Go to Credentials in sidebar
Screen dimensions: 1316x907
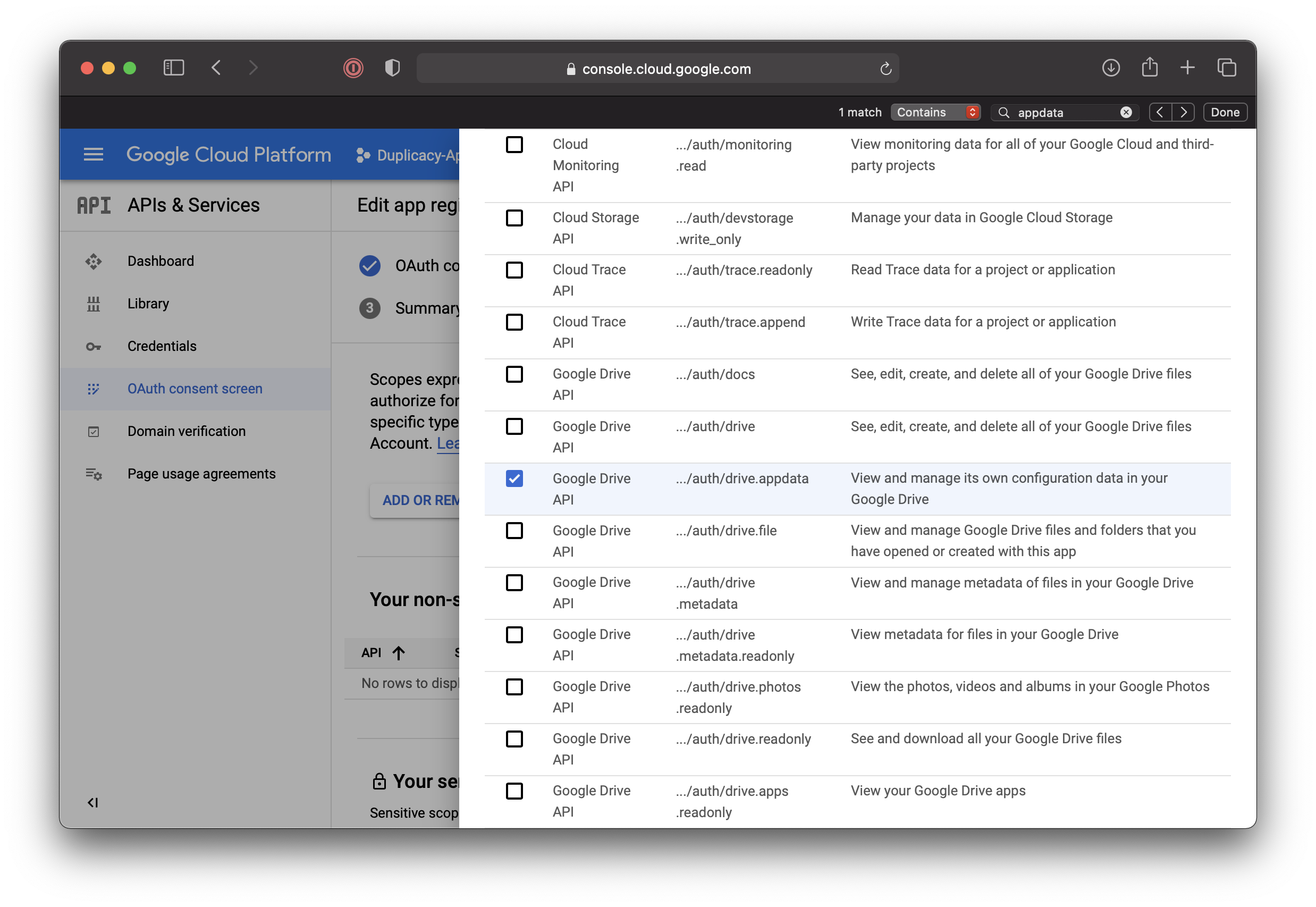click(161, 346)
